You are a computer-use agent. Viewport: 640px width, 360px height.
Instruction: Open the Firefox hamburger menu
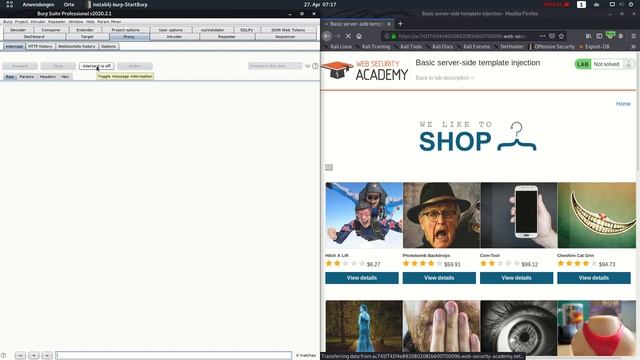(x=633, y=36)
